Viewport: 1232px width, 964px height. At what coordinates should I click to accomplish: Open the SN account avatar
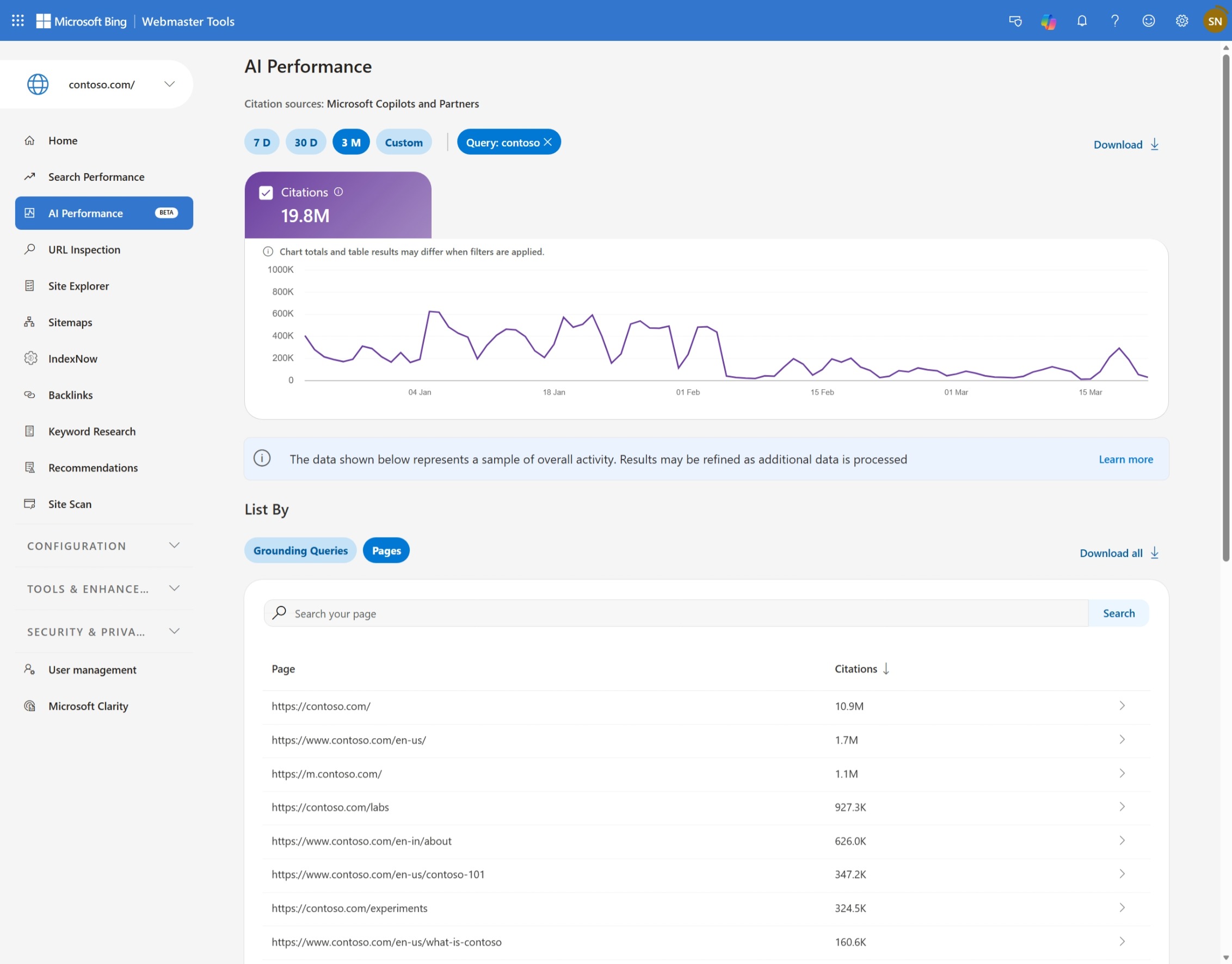pos(1214,21)
